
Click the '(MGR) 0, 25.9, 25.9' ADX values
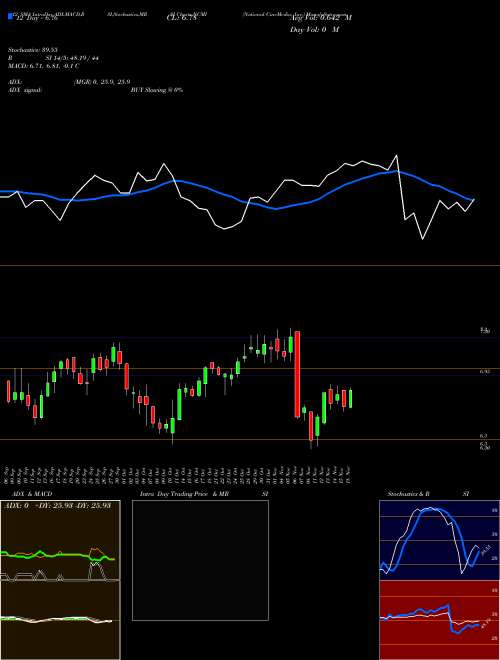pyautogui.click(x=101, y=82)
